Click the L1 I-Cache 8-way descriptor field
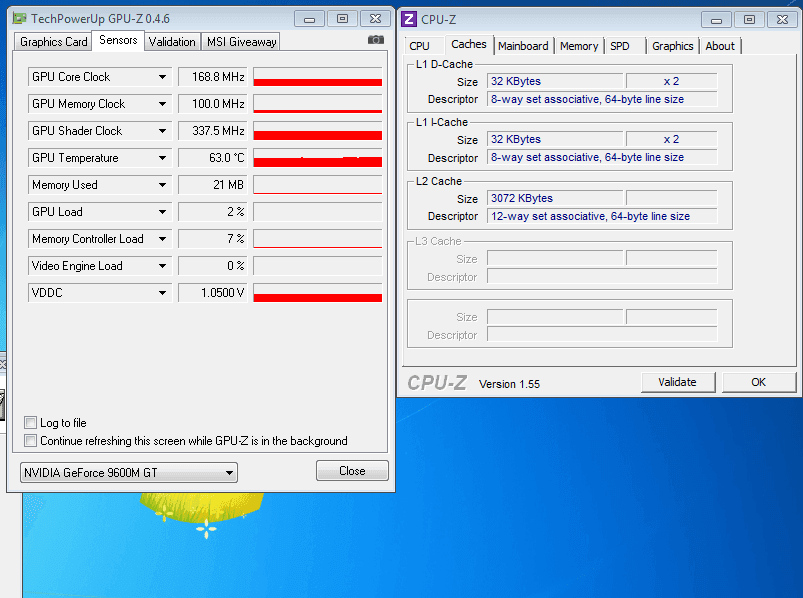Screen dimensions: 803x598 tap(602, 157)
